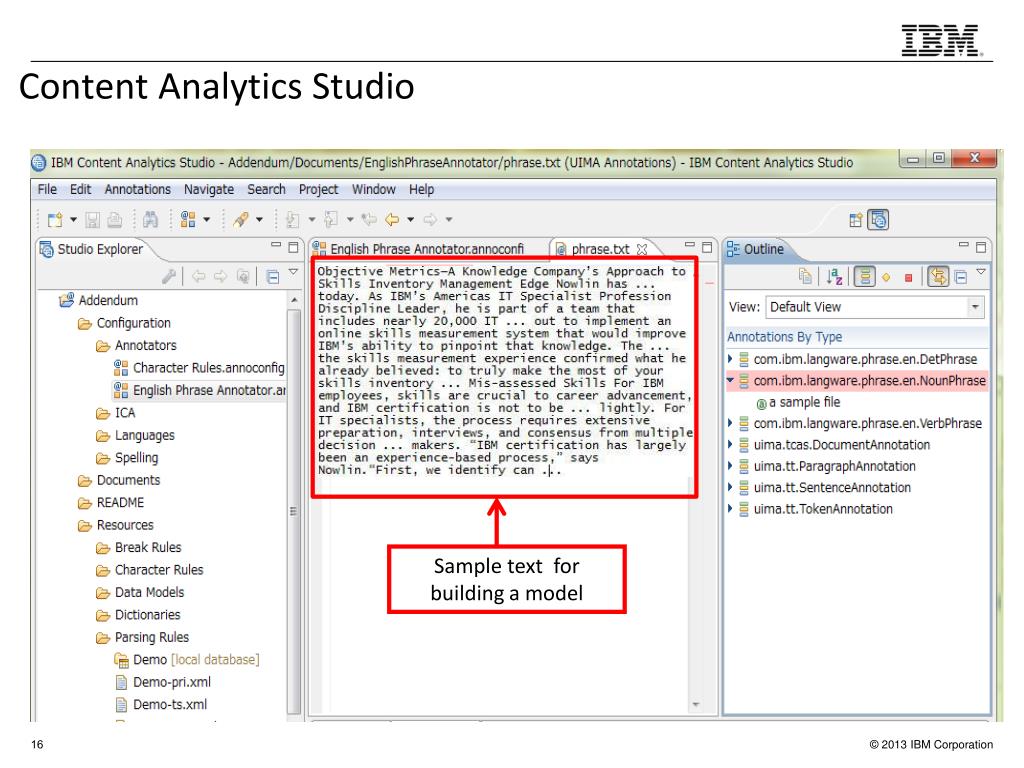The height and width of the screenshot is (768, 1024).
Task: Open the View combo box showing Default View
Action: [x=874, y=307]
